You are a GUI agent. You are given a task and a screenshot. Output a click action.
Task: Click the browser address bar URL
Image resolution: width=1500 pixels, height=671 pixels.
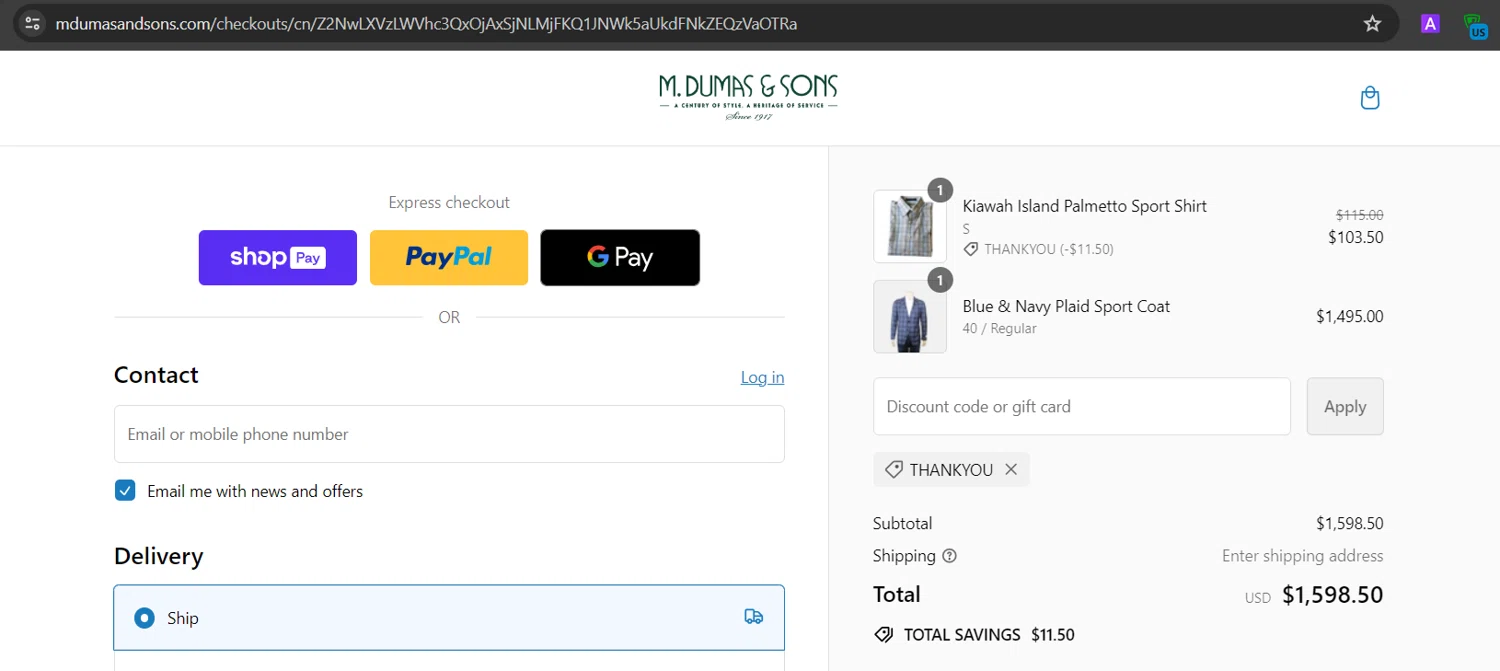426,23
